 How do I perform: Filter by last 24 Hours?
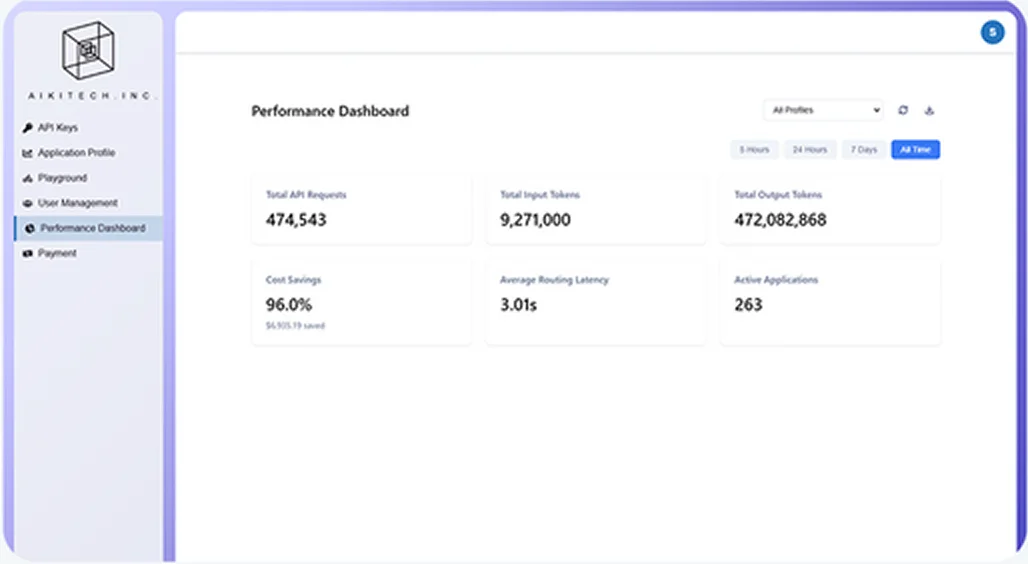pos(810,150)
